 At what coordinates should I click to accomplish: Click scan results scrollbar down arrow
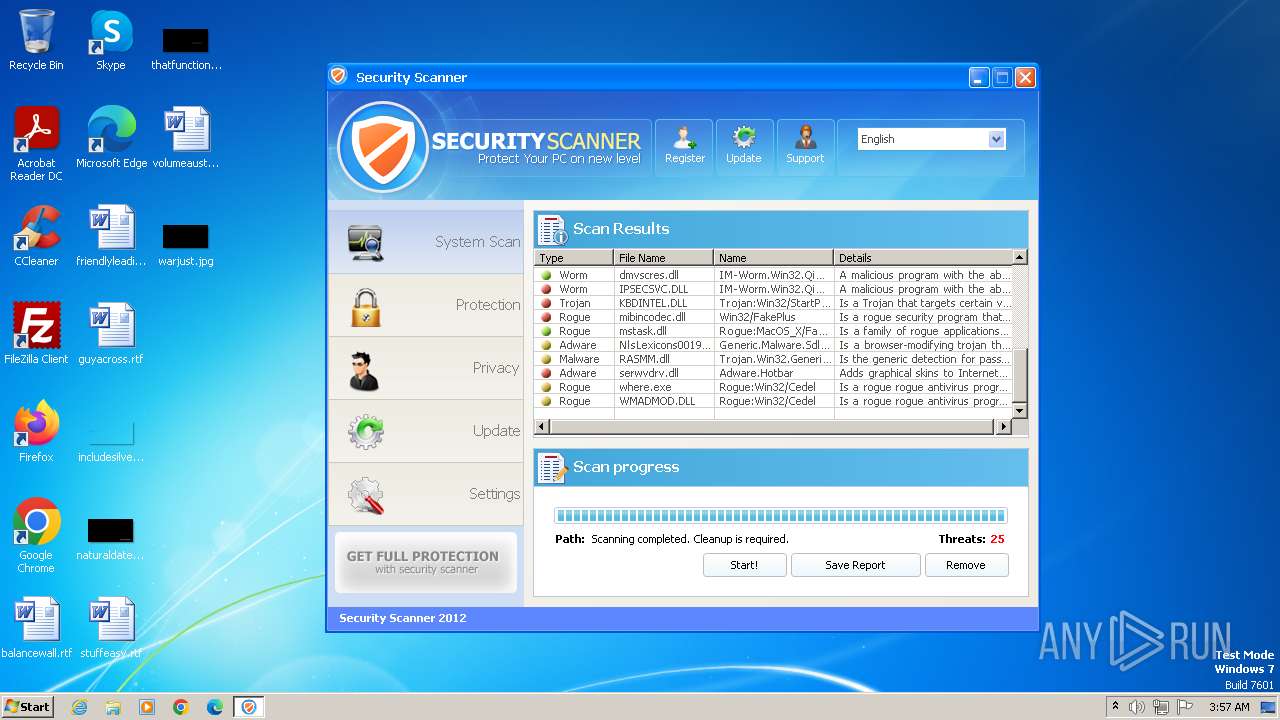[x=1020, y=411]
